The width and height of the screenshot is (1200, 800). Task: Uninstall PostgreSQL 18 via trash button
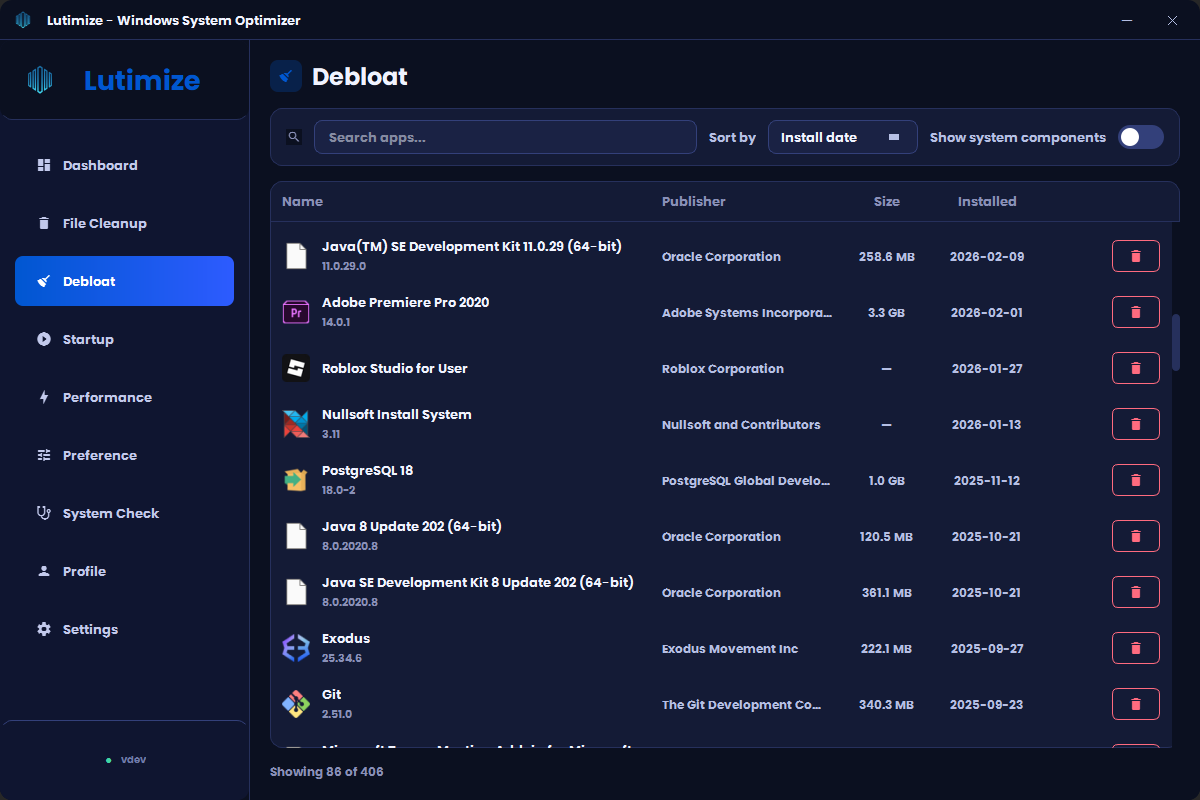click(1135, 480)
